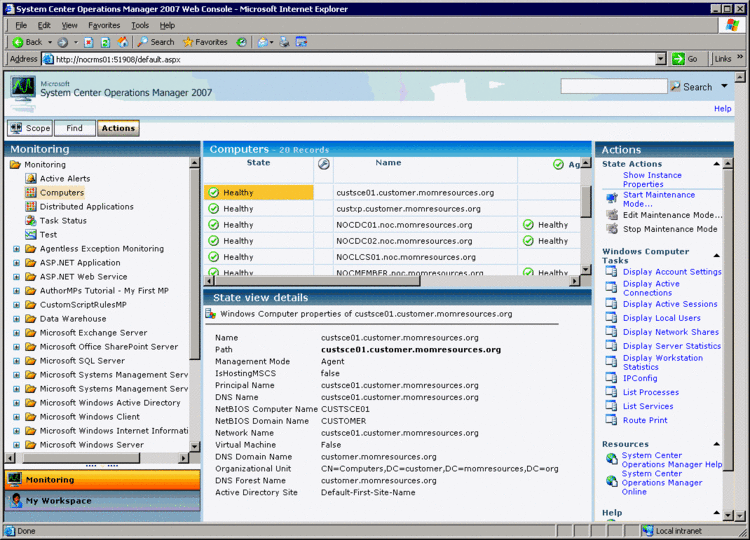Viewport: 750px width, 540px height.
Task: Collapse the State Actions section
Action: click(x=717, y=164)
